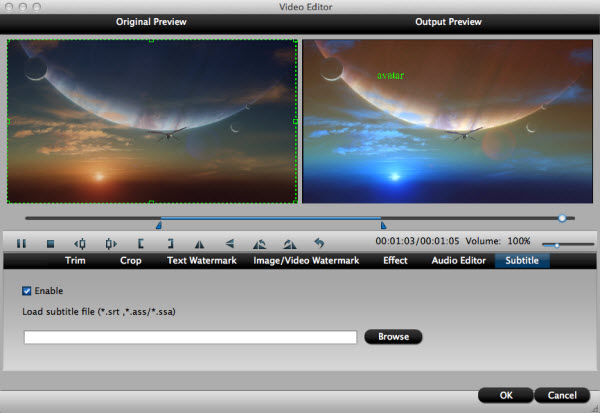Click the subtitle file path field
Image resolution: width=600 pixels, height=413 pixels.
(190, 337)
